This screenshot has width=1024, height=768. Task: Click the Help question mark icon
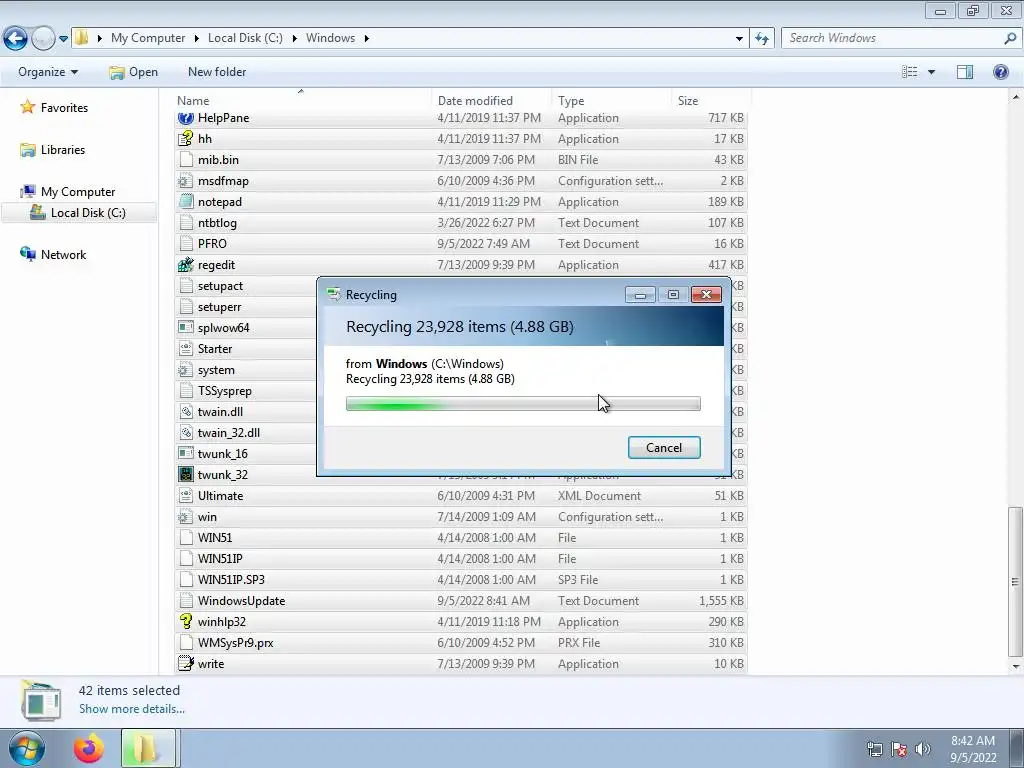pyautogui.click(x=1000, y=72)
